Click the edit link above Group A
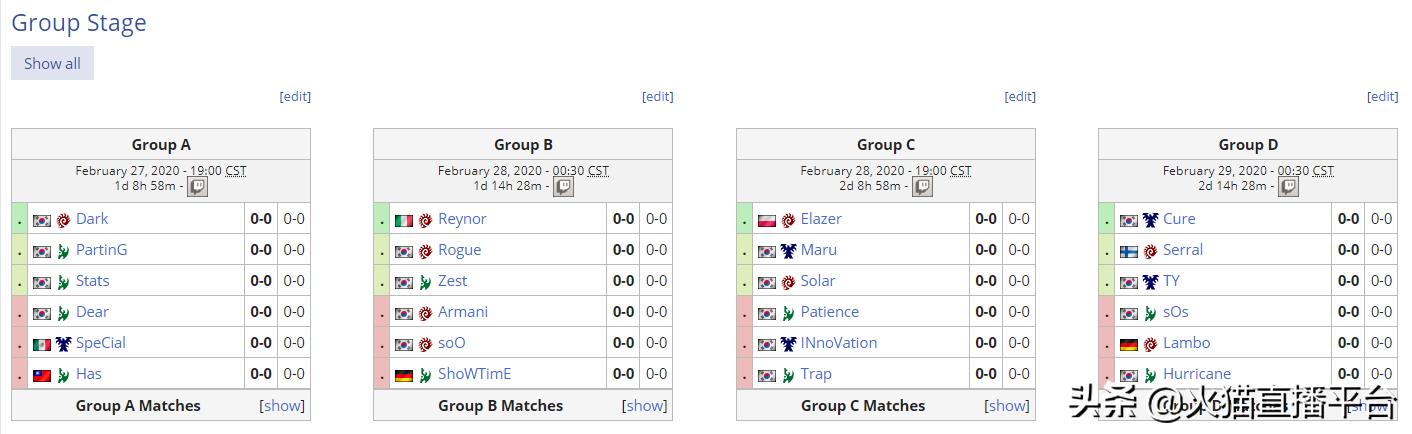The height and width of the screenshot is (434, 1412). click(295, 97)
